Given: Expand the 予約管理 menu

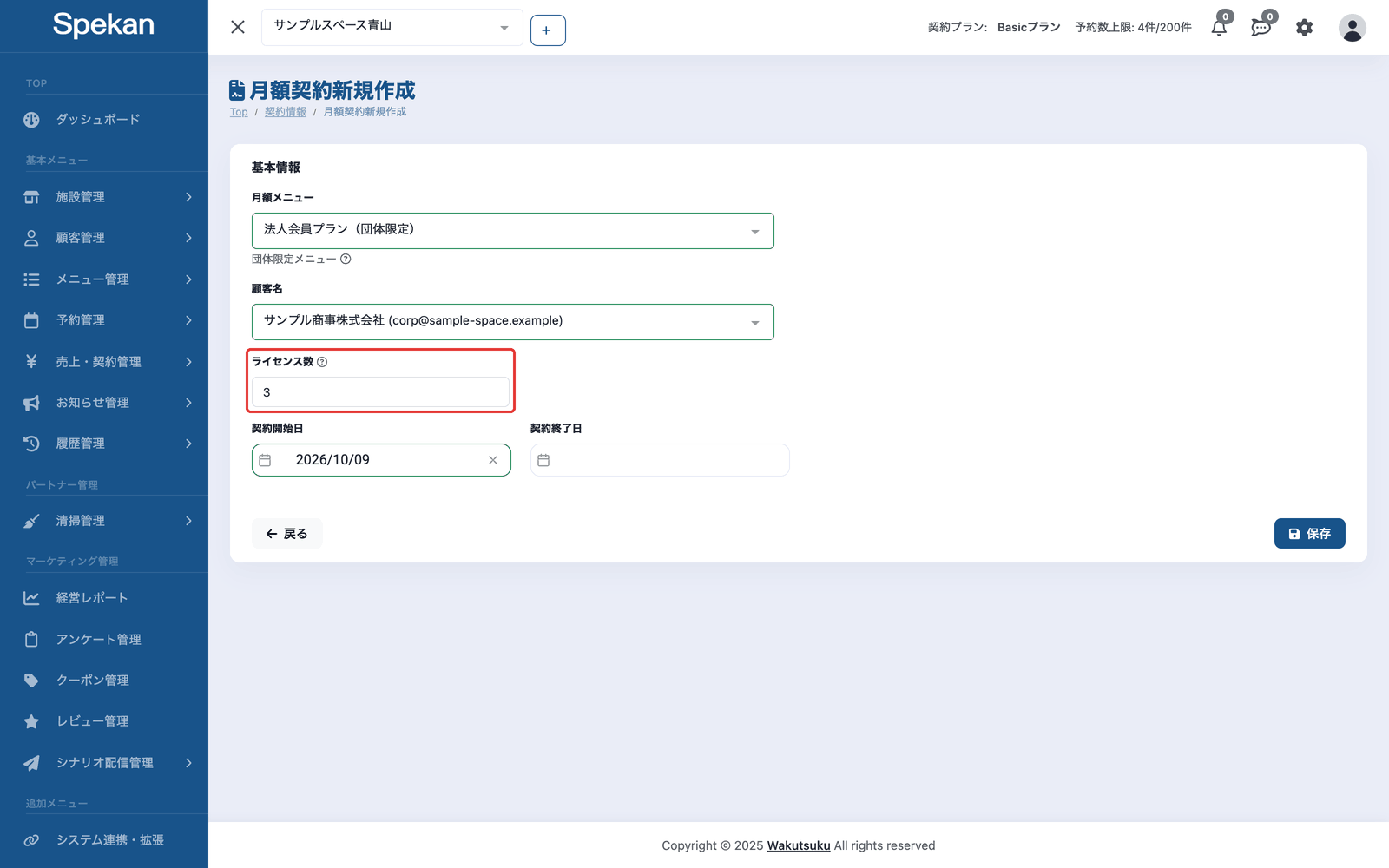Looking at the screenshot, I should [x=104, y=320].
